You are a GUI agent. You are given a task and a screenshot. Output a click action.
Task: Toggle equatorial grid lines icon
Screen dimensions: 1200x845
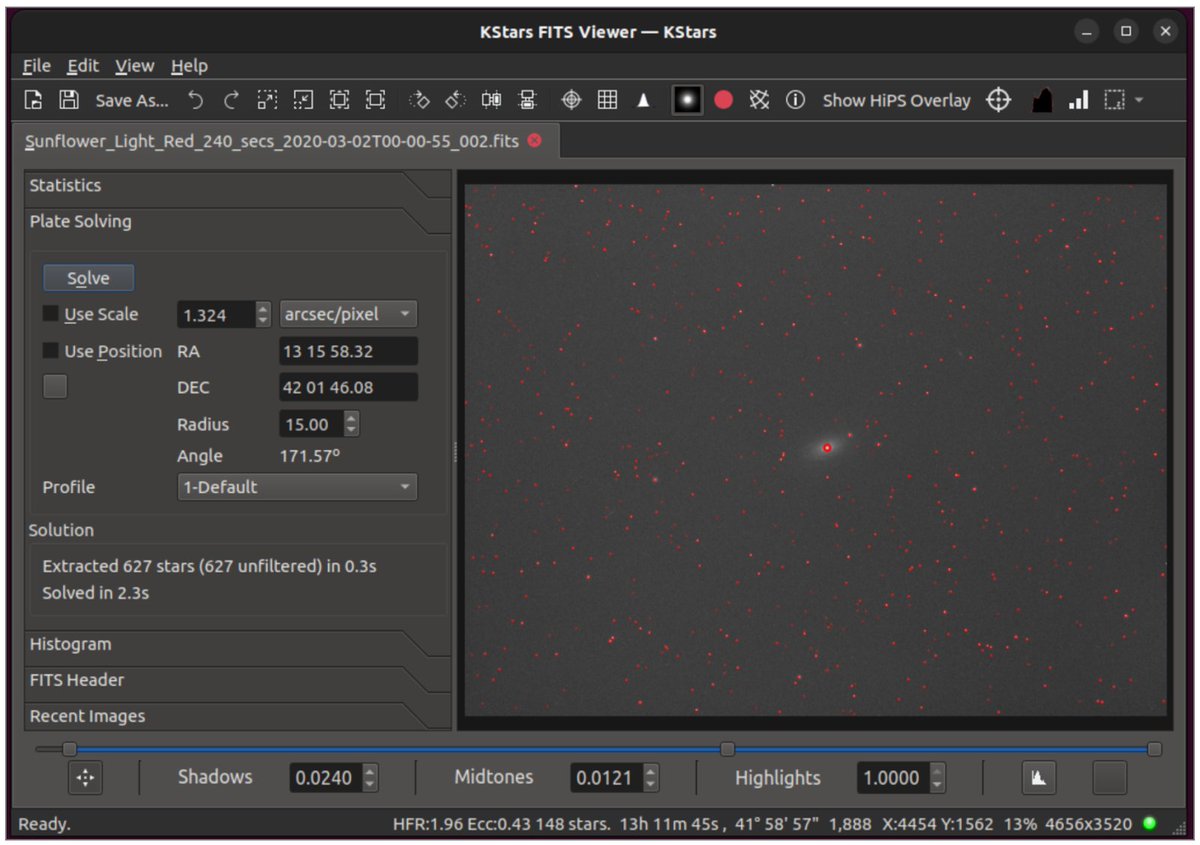(760, 100)
